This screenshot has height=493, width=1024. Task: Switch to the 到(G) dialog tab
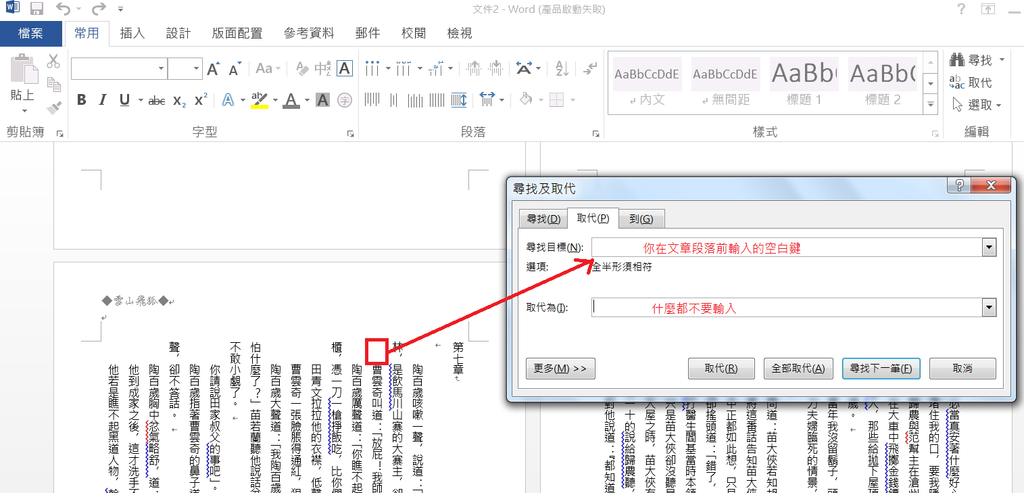[x=642, y=219]
